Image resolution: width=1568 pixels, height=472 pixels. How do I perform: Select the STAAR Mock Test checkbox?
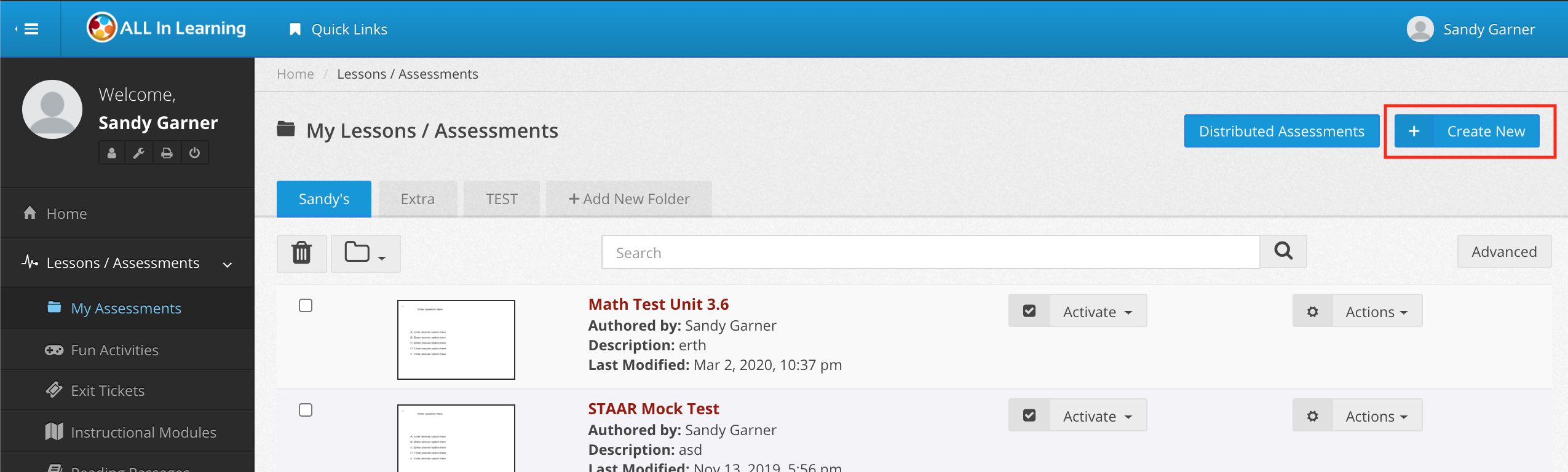point(306,410)
